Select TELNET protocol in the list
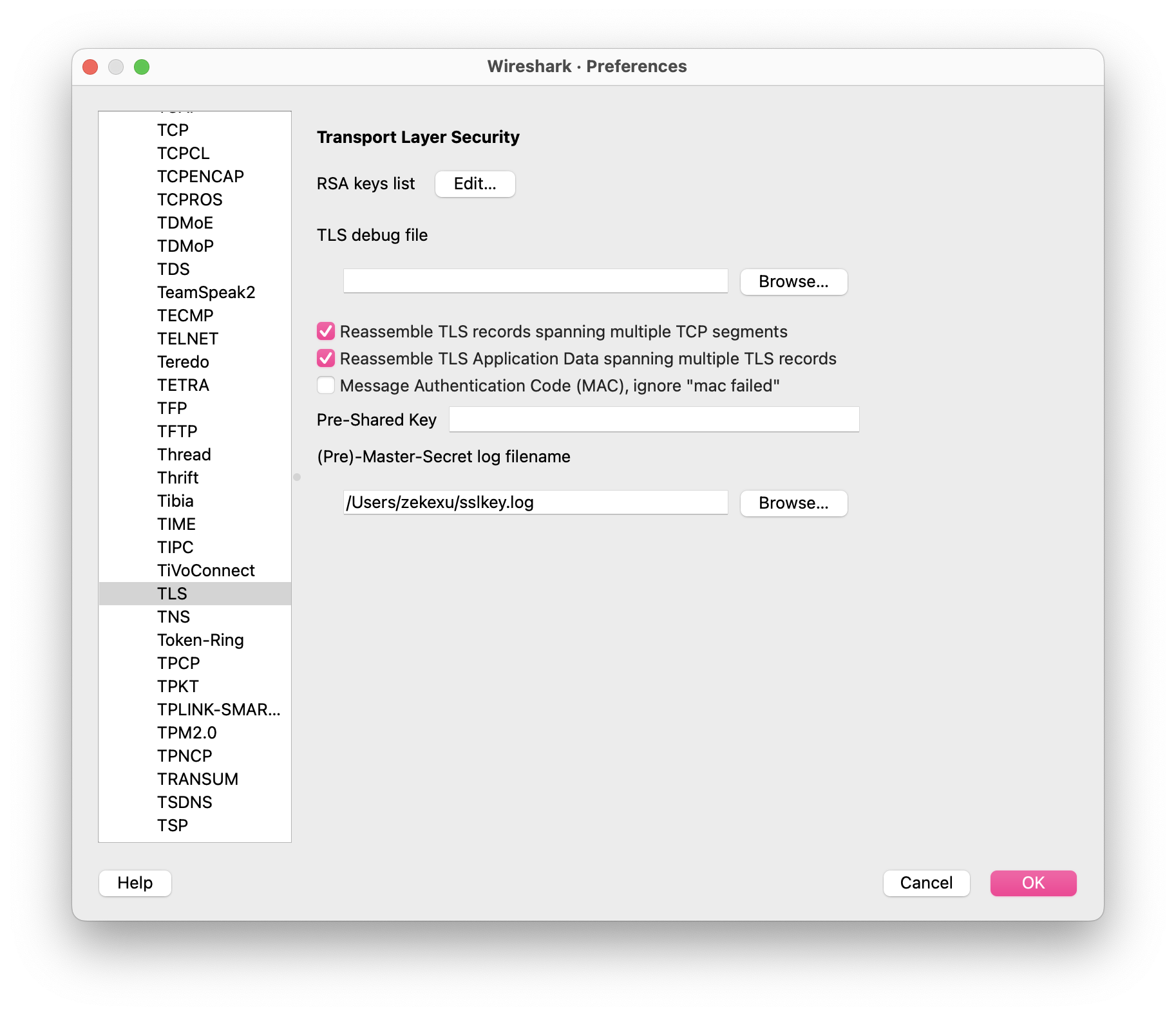Image resolution: width=1176 pixels, height=1016 pixels. pyautogui.click(x=188, y=339)
